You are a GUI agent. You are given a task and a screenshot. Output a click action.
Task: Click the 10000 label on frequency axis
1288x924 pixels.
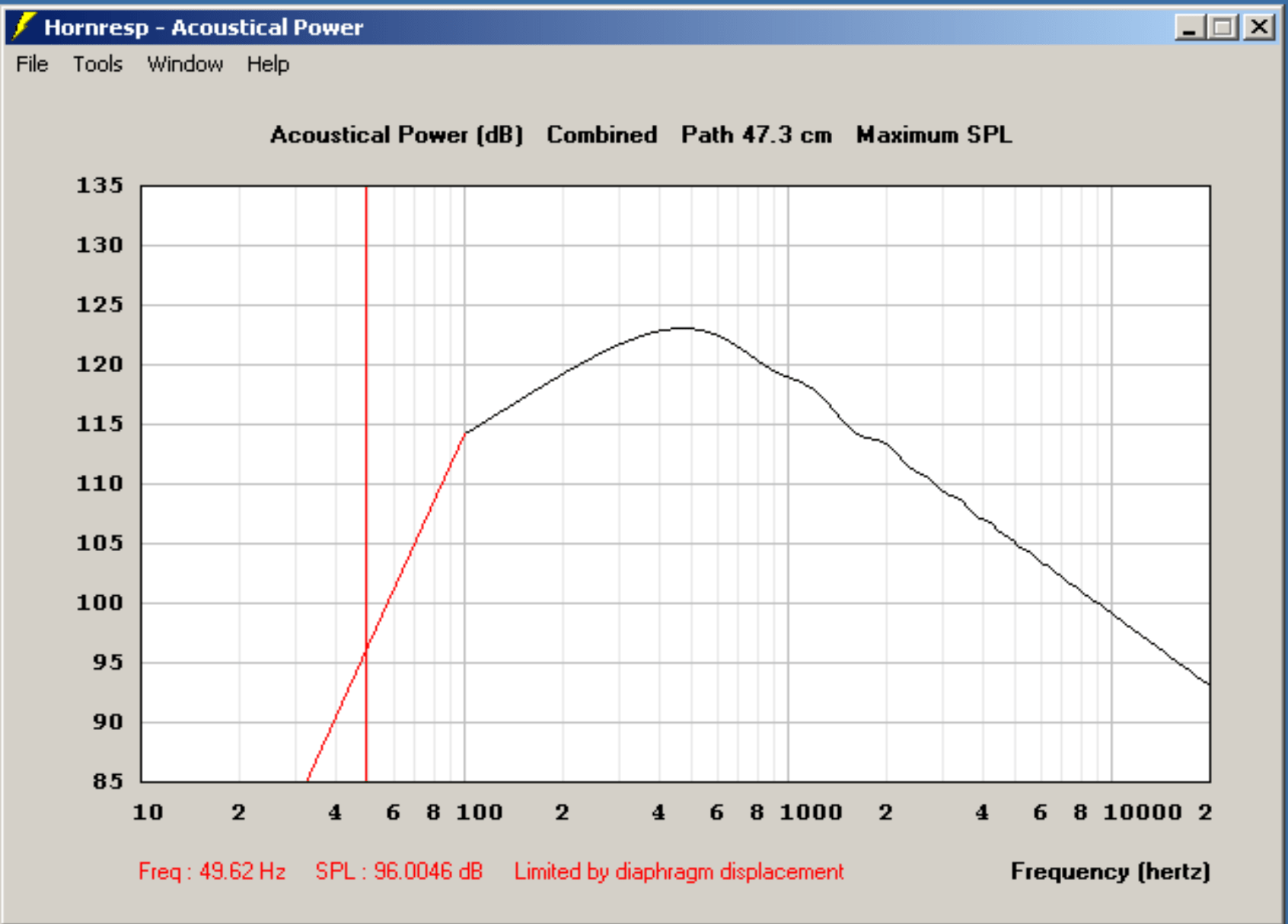[x=1142, y=812]
